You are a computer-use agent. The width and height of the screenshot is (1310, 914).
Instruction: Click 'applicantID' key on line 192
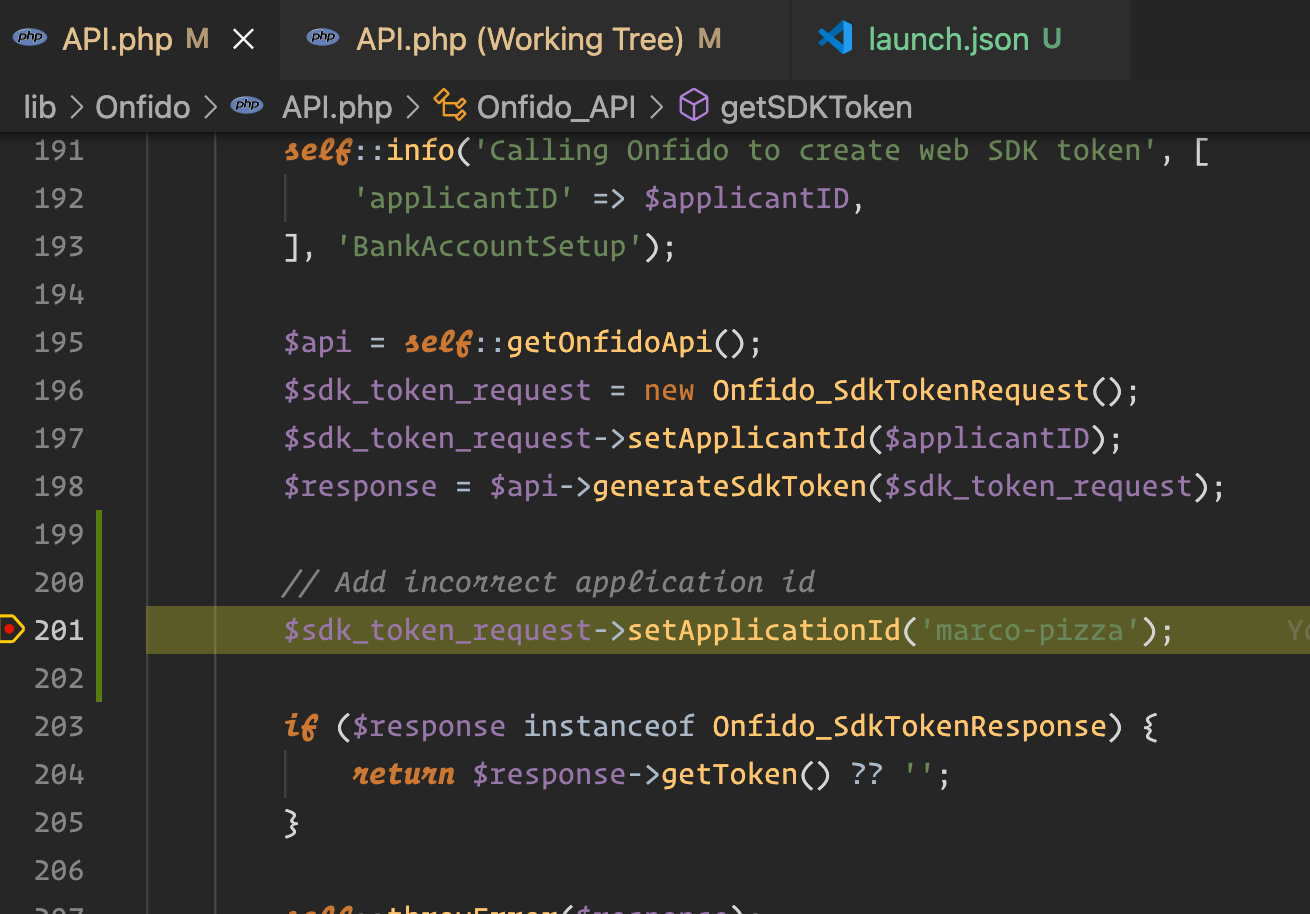464,199
